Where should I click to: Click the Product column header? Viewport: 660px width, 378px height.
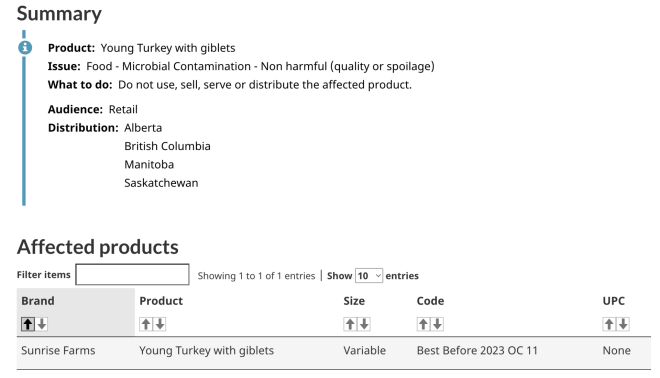point(161,301)
